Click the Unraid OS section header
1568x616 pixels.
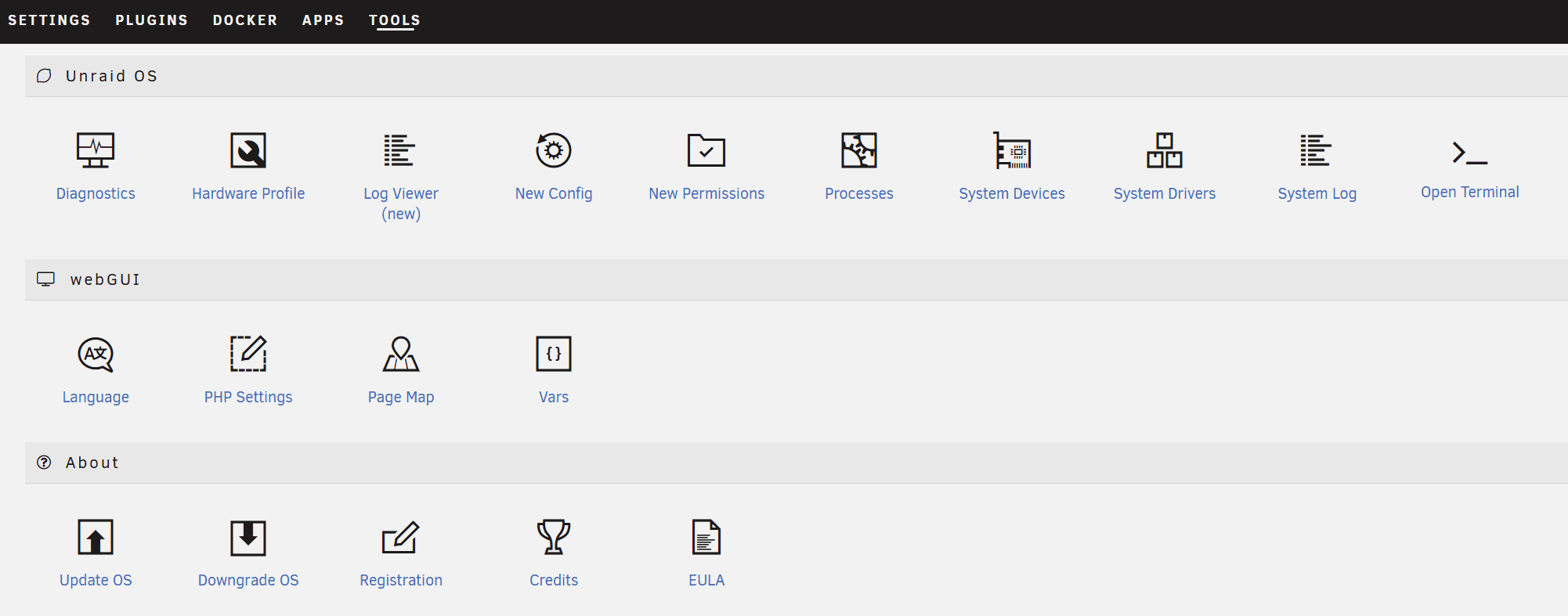797,76
